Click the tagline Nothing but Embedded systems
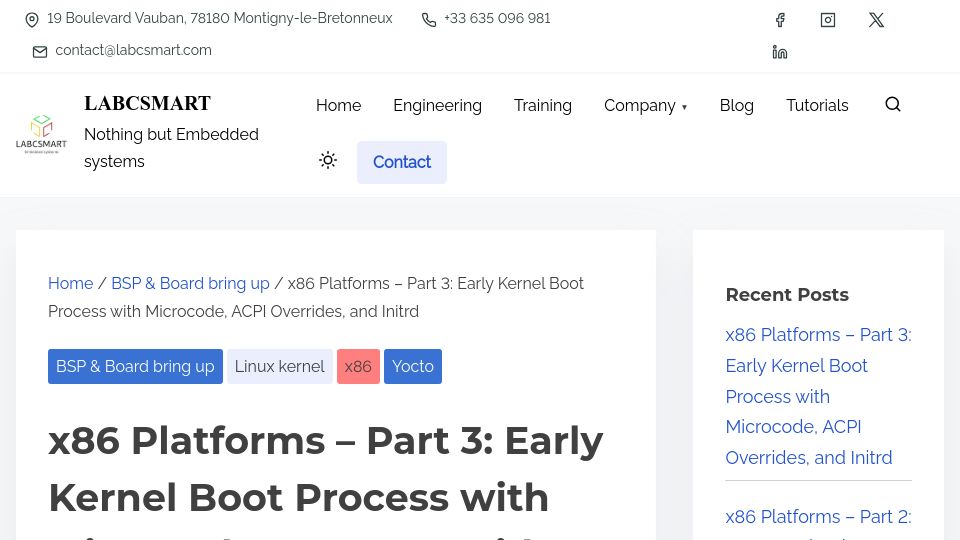 [171, 148]
